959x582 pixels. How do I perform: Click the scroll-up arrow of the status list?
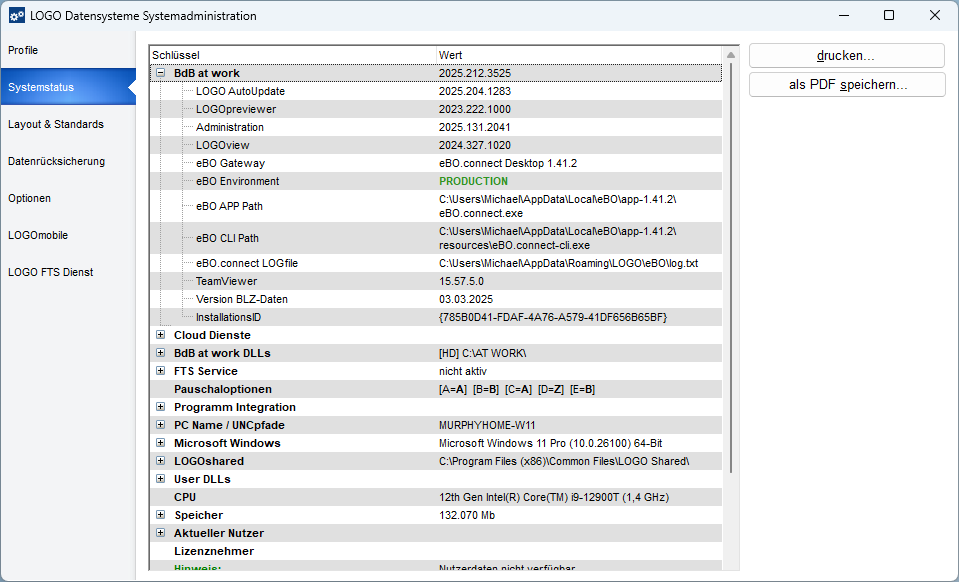click(x=730, y=55)
